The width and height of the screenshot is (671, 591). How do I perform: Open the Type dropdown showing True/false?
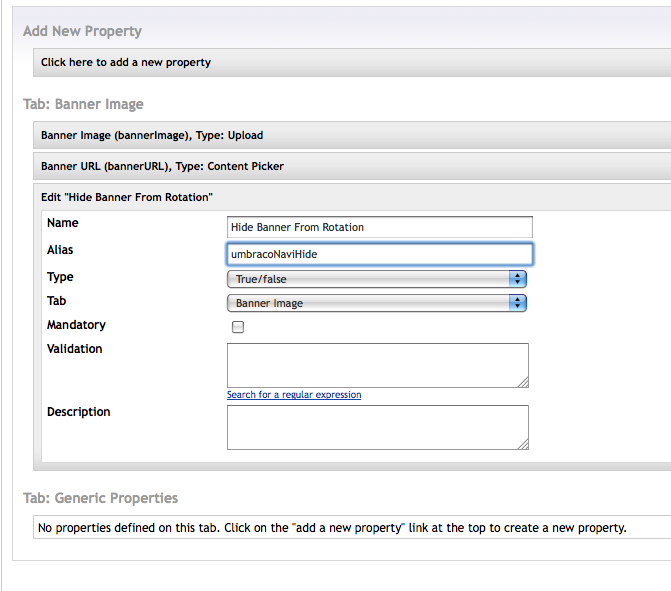(x=377, y=279)
